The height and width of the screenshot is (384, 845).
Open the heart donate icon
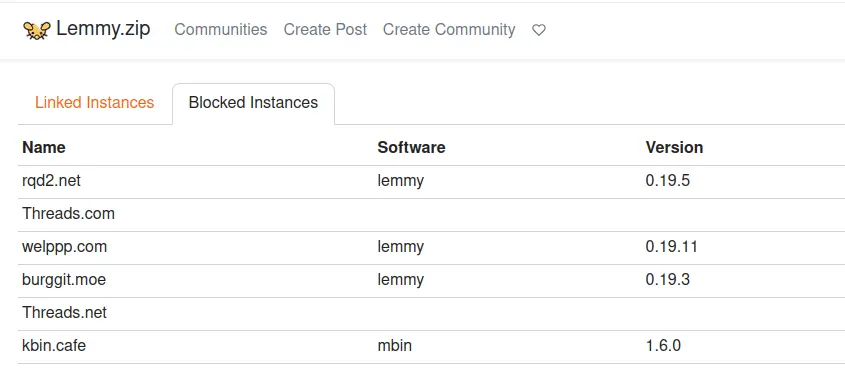click(539, 30)
